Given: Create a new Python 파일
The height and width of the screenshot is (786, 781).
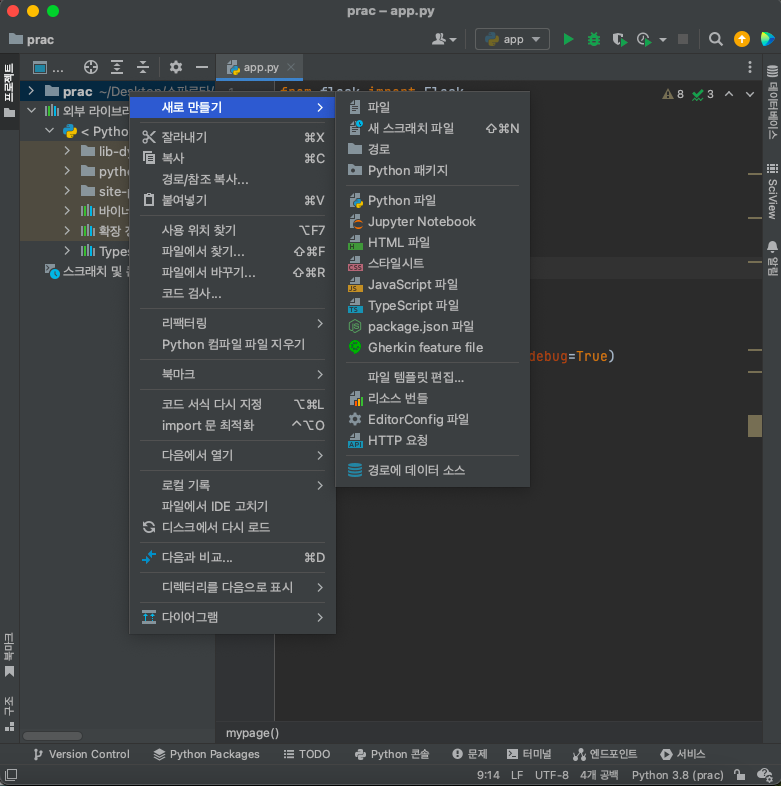Looking at the screenshot, I should [433, 201].
